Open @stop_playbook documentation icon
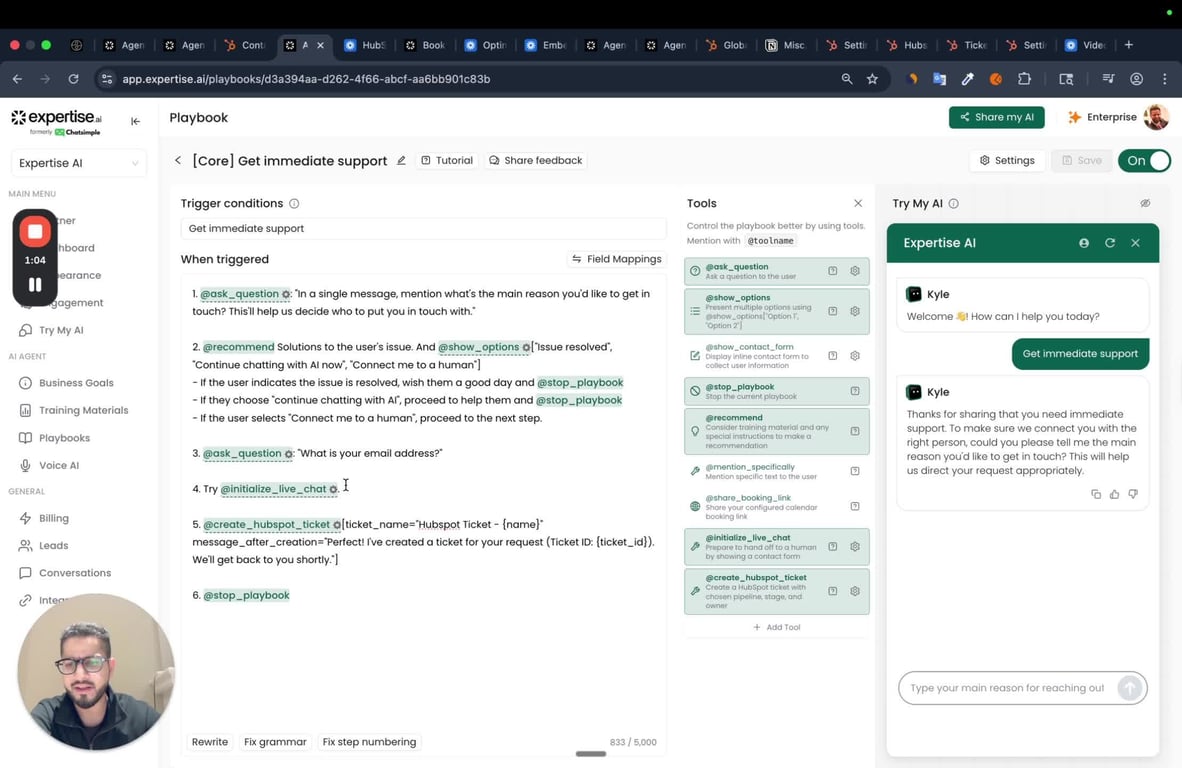Image resolution: width=1182 pixels, height=768 pixels. (855, 391)
